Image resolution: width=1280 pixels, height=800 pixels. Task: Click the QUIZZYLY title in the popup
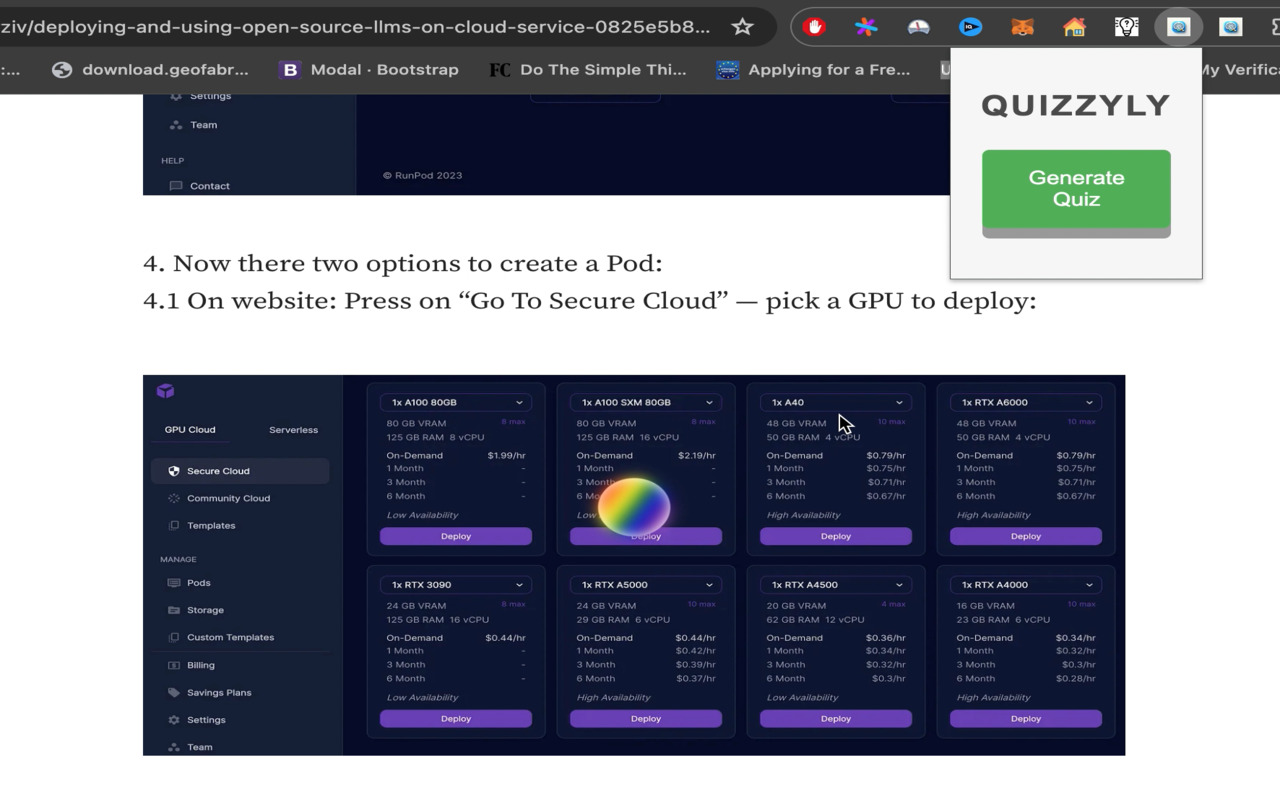point(1076,105)
